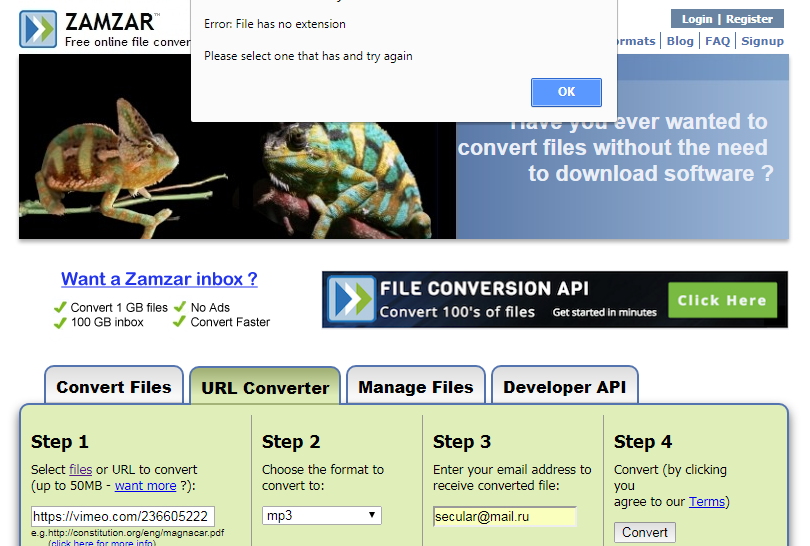Click the Convert button

pos(645,533)
